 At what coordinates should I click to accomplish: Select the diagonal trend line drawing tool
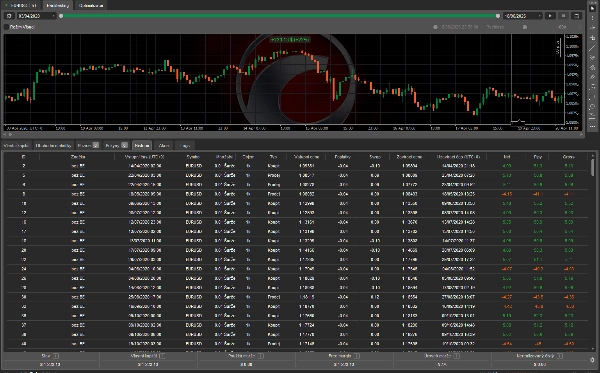[x=592, y=48]
